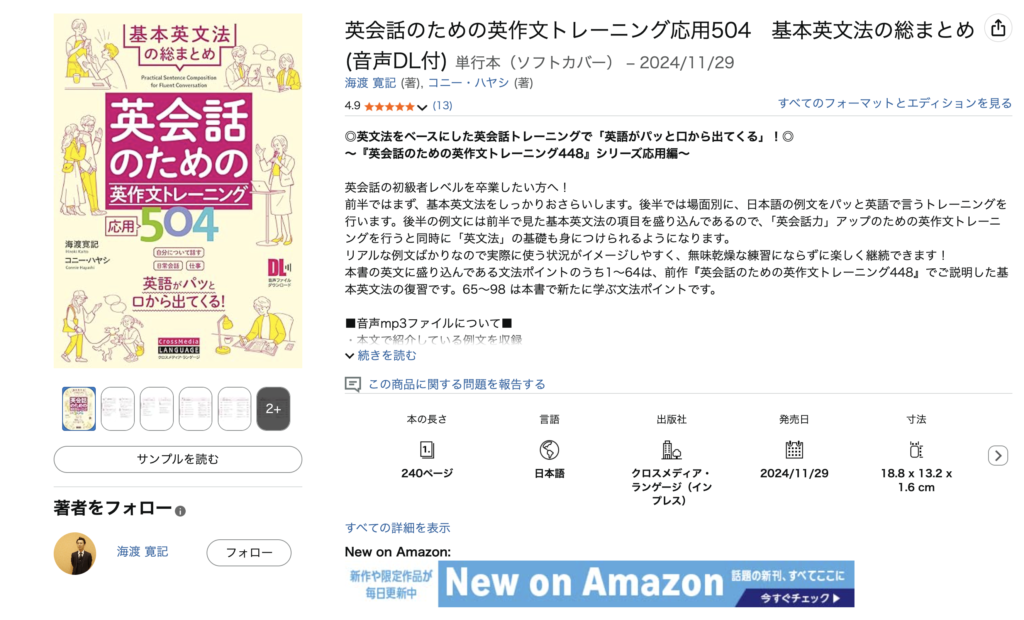Image resolution: width=1024 pixels, height=620 pixels.
Task: Click the report-issue speech bubble icon
Action: (x=352, y=384)
